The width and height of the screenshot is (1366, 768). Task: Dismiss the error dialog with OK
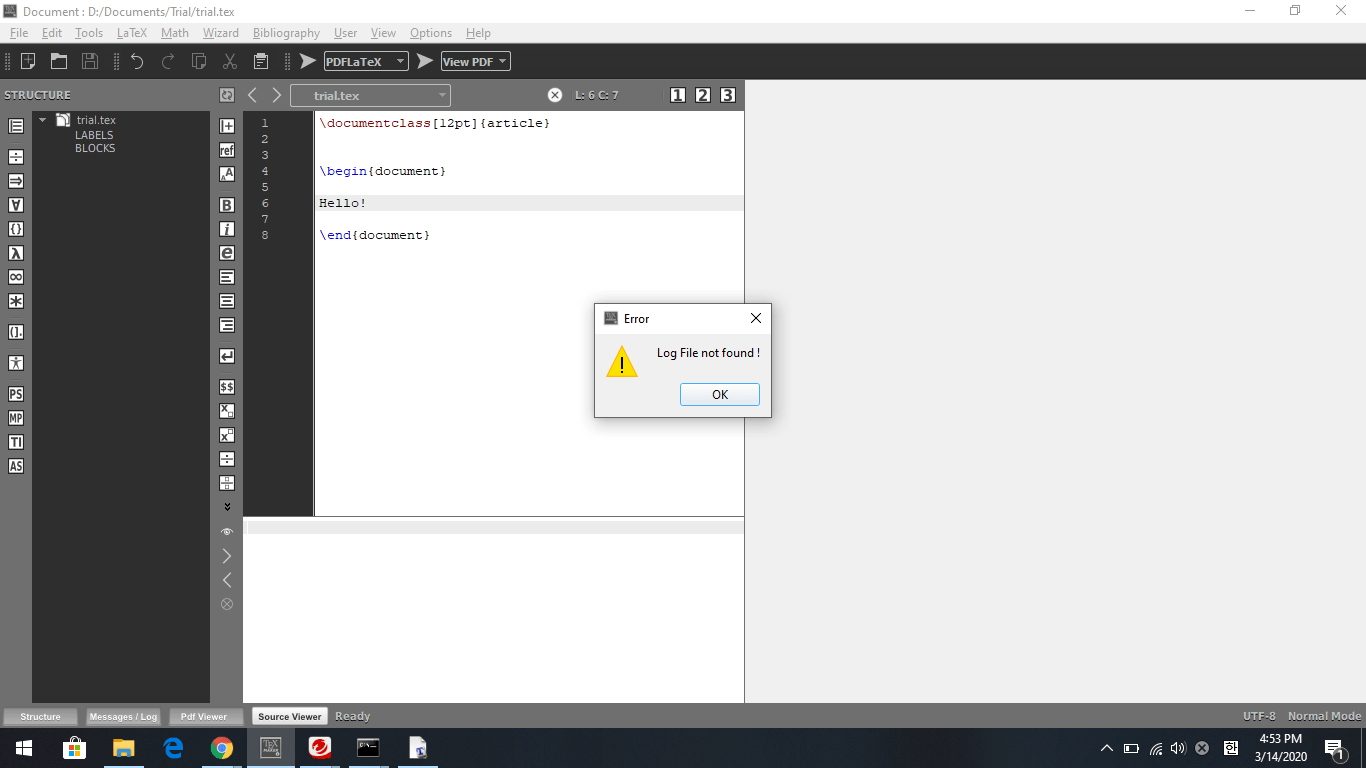(x=719, y=394)
